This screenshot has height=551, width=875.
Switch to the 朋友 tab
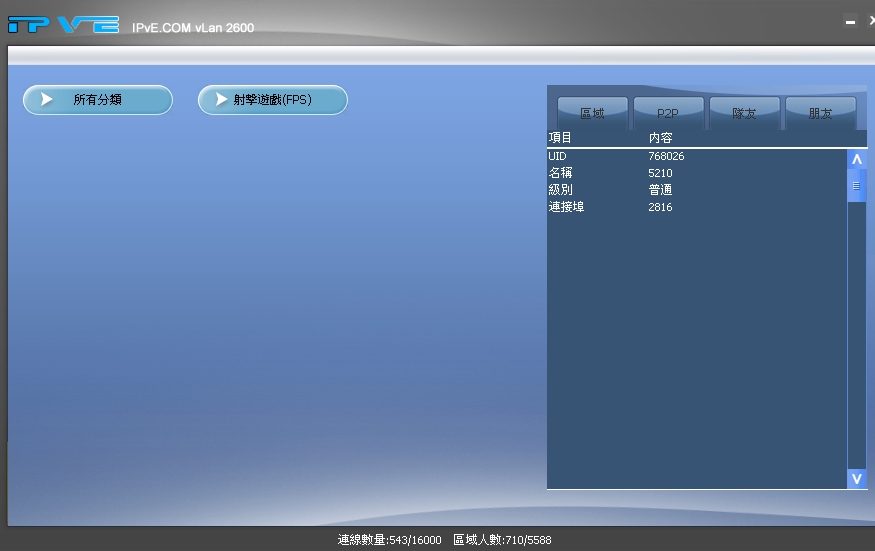820,113
